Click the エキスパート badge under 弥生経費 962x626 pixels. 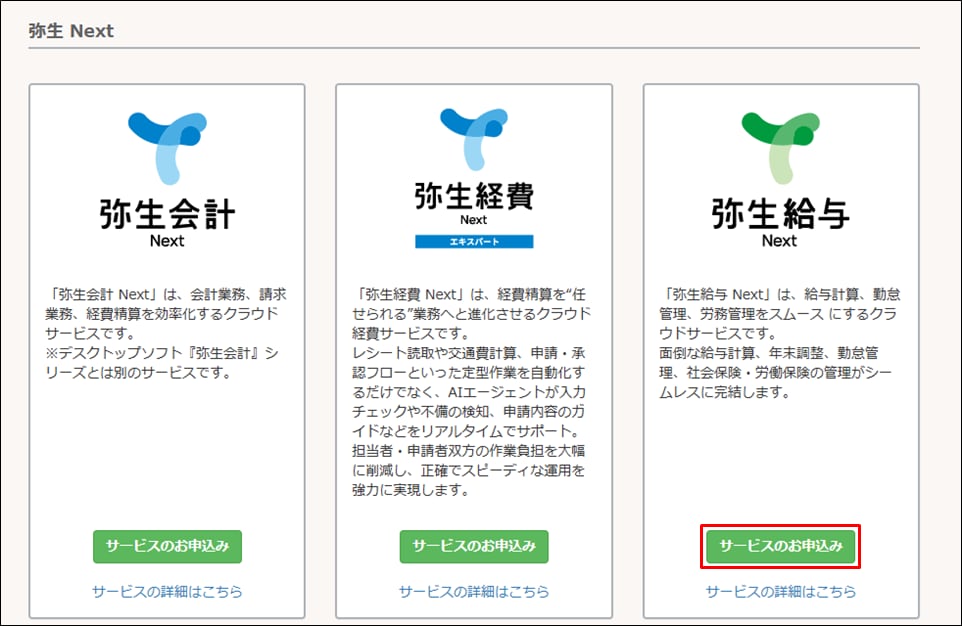pos(474,242)
